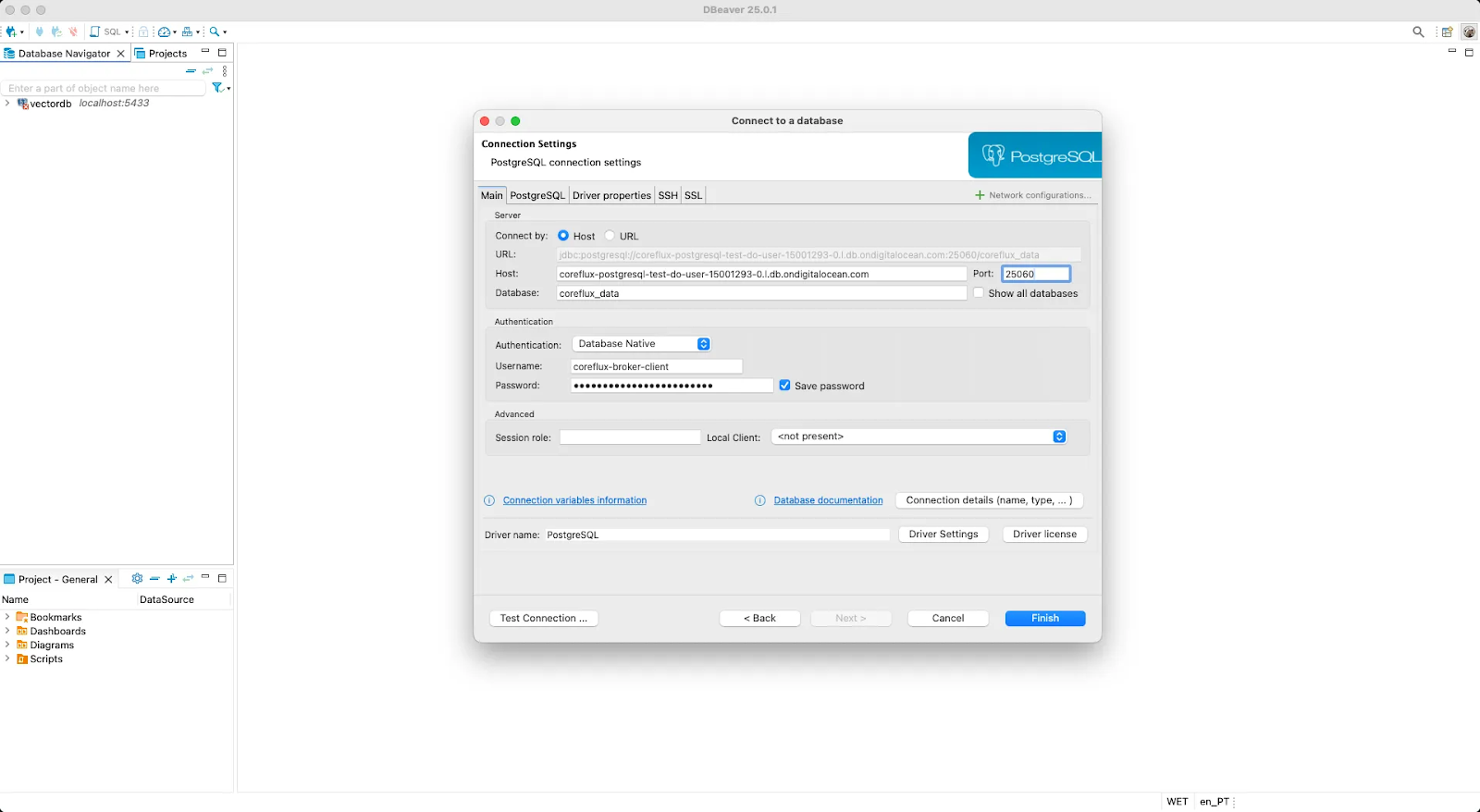Expand the Dashboards folder
The width and height of the screenshot is (1480, 812).
[x=7, y=631]
